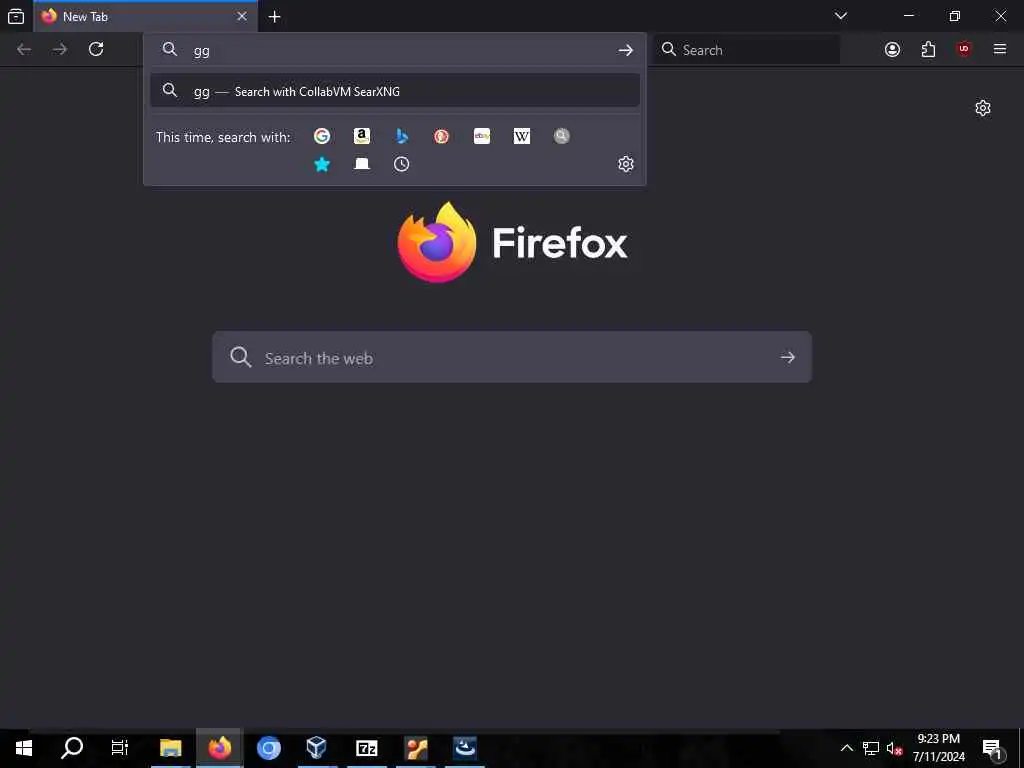Open uBlock Origin extension popup
Viewport: 1024px width, 768px height.
964,49
